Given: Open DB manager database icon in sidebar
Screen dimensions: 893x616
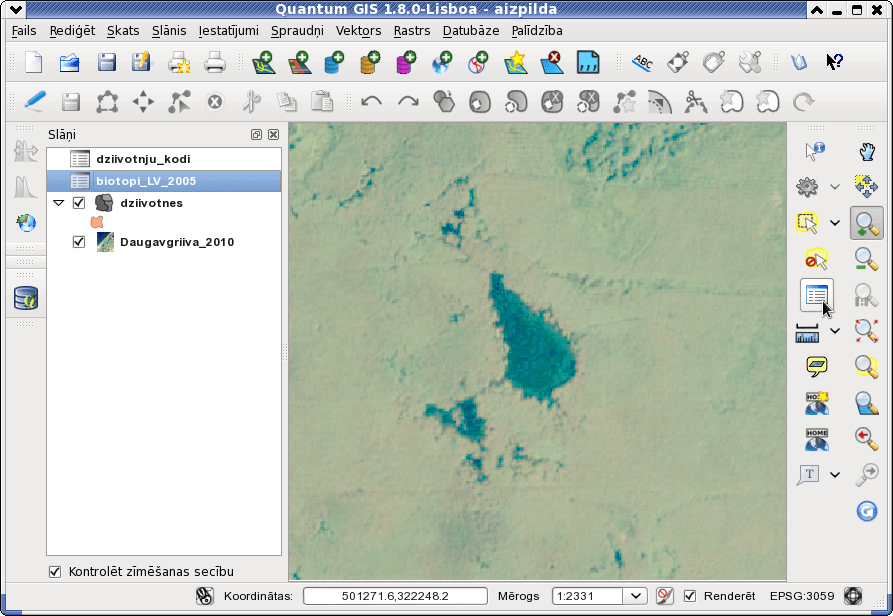Looking at the screenshot, I should click(x=26, y=298).
